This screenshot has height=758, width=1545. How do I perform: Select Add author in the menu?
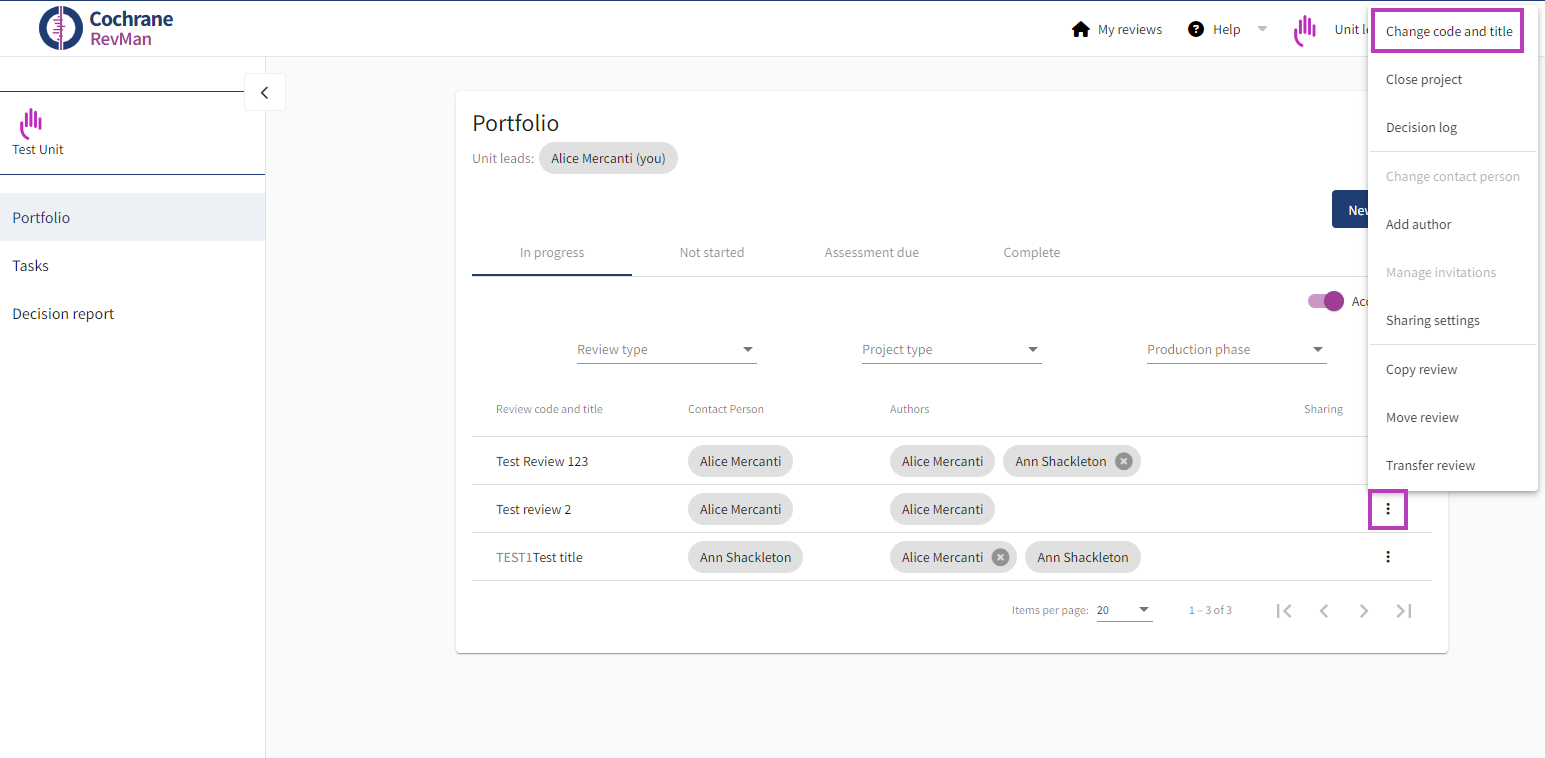pyautogui.click(x=1418, y=224)
